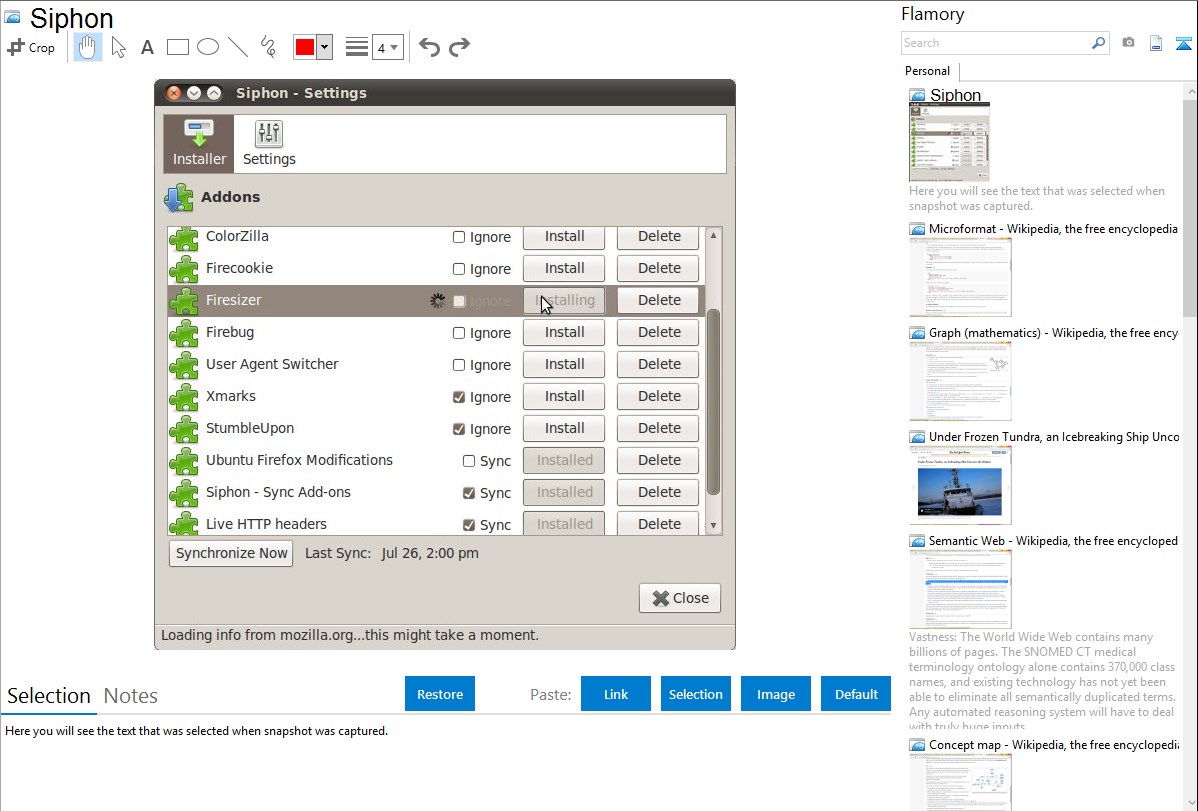1198x811 pixels.
Task: Click the Firesizer puzzle piece icon
Action: tap(184, 301)
